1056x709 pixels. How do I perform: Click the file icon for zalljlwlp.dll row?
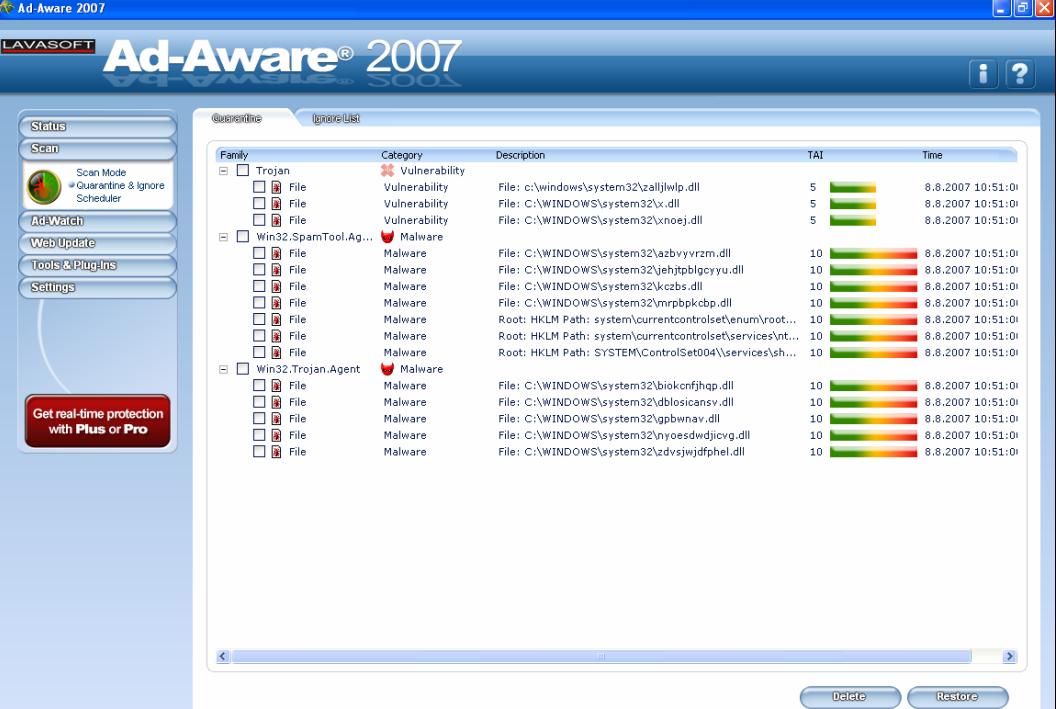[x=276, y=187]
